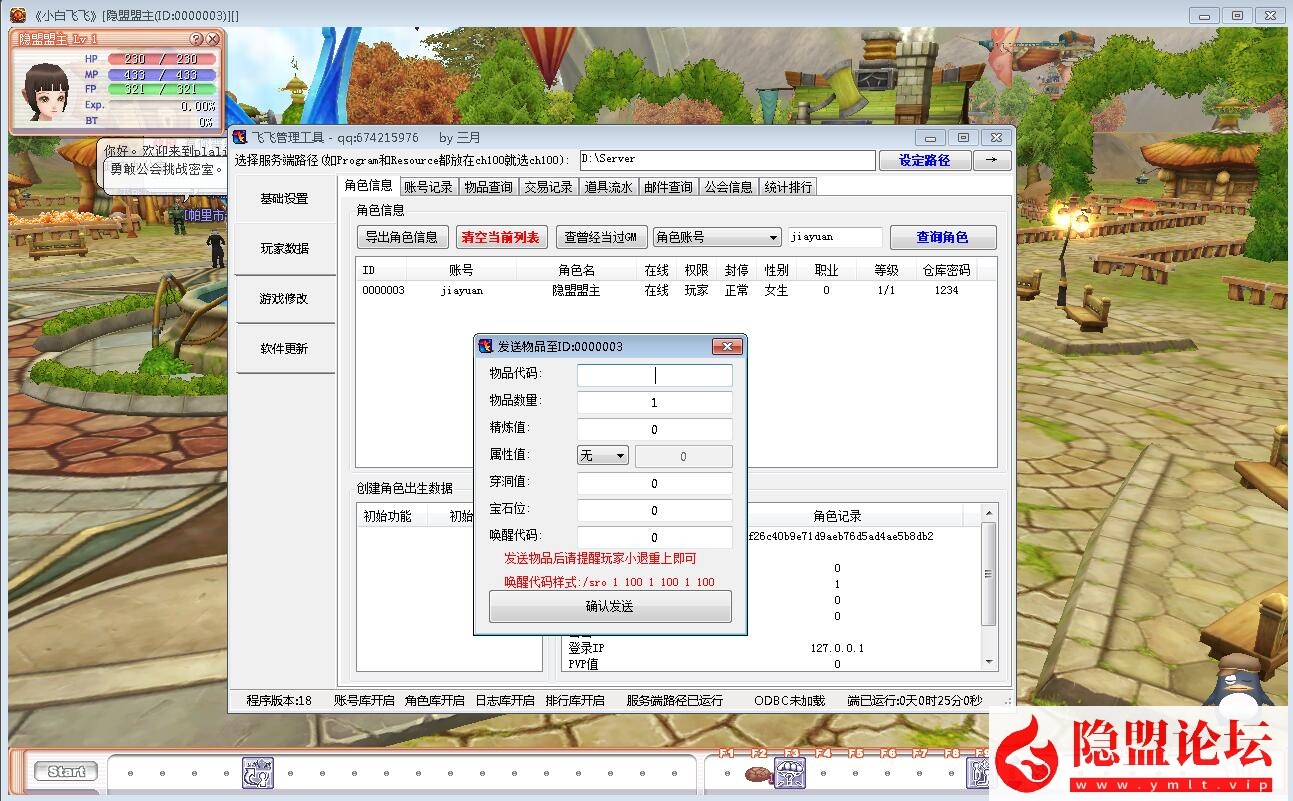1293x801 pixels.
Task: Close the 发送物品 dialog
Action: [x=726, y=347]
